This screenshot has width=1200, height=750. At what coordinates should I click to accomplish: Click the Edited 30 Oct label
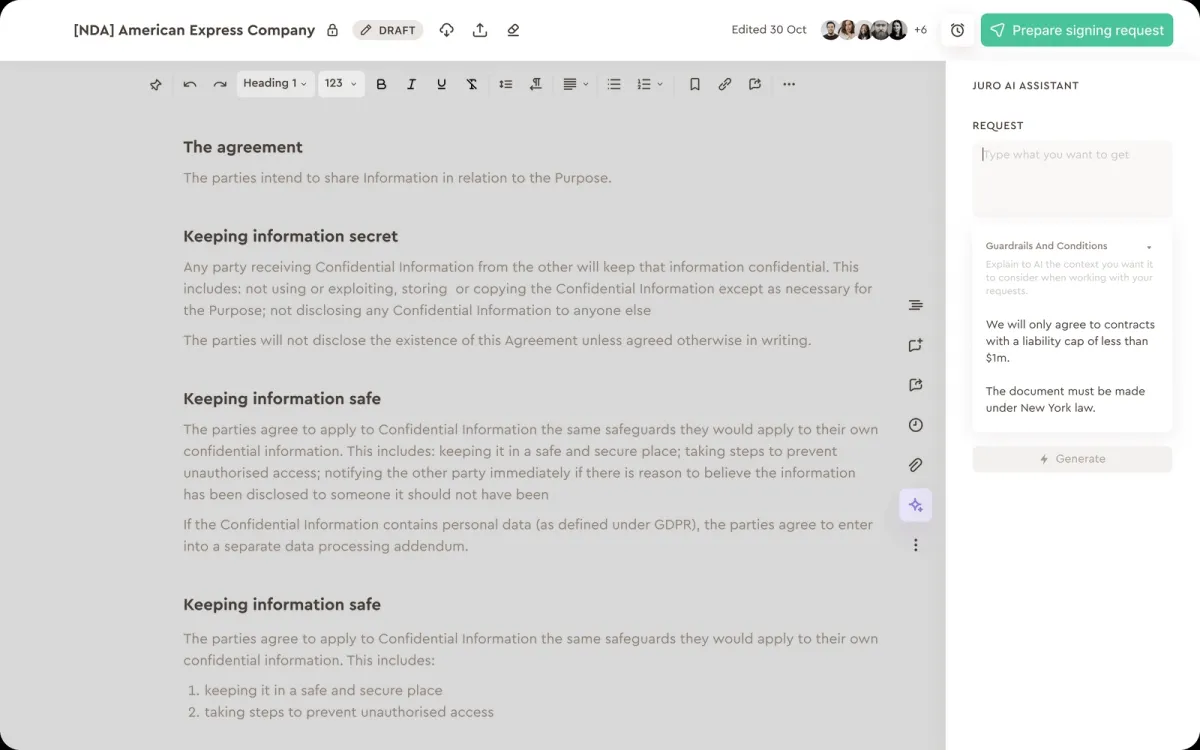coord(769,30)
